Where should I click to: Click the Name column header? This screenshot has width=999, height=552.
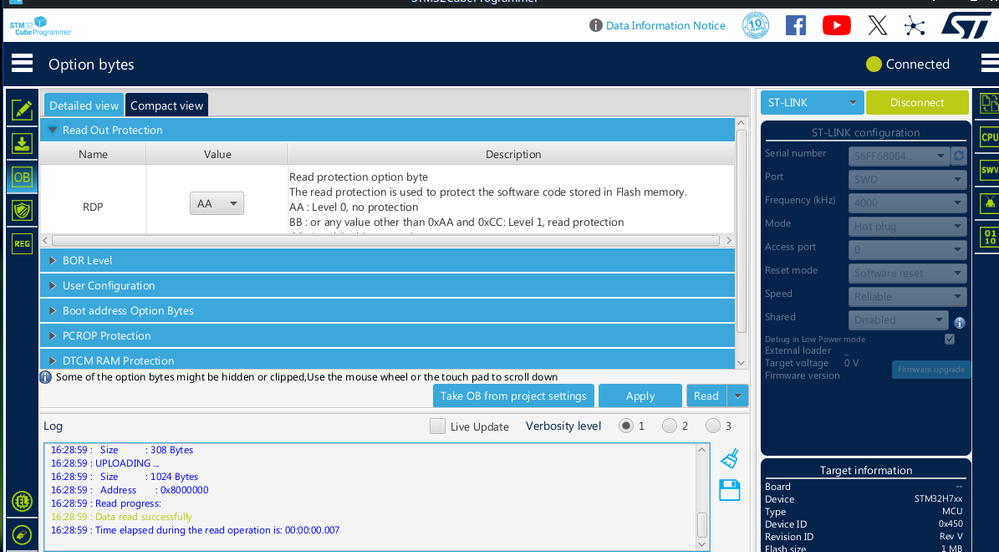point(93,154)
